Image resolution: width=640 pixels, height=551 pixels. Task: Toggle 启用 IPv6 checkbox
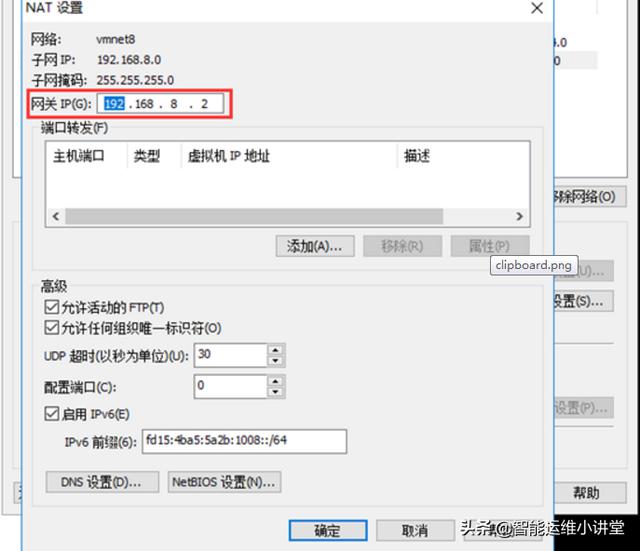[x=51, y=413]
